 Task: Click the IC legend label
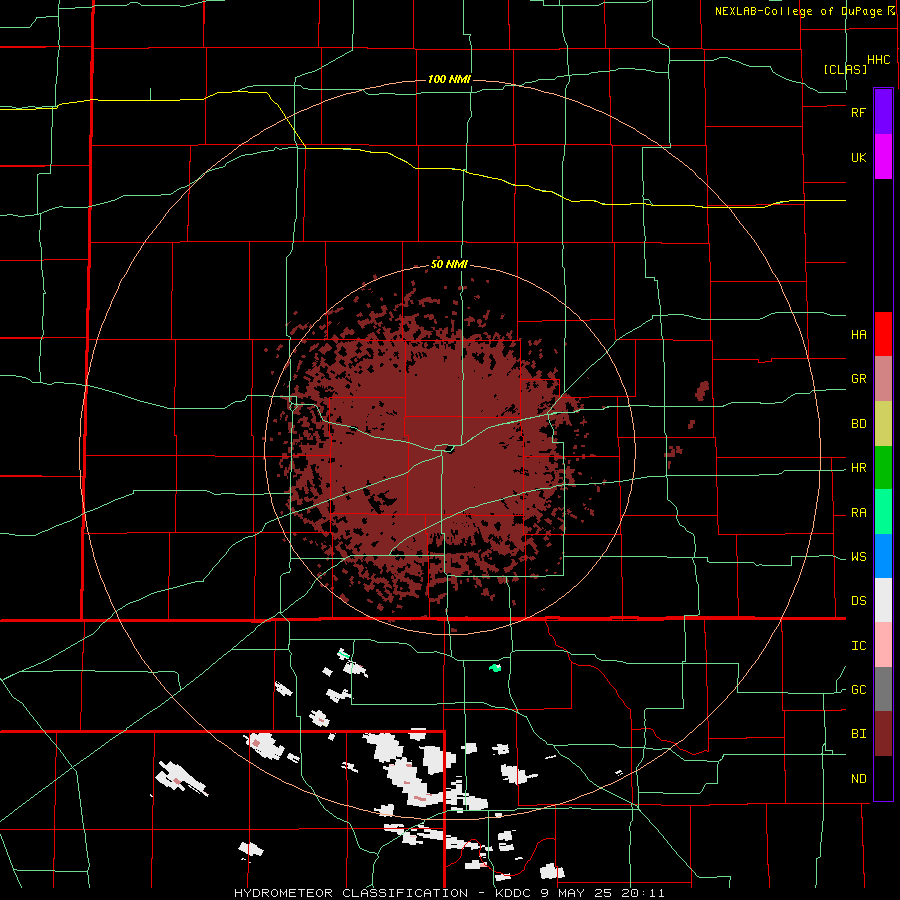pos(858,646)
